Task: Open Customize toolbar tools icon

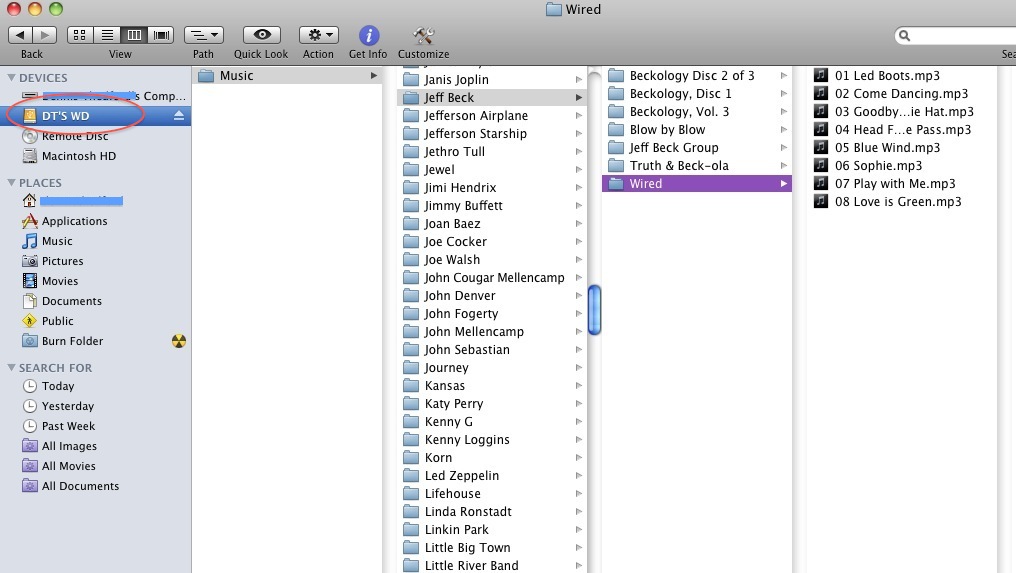Action: point(424,35)
